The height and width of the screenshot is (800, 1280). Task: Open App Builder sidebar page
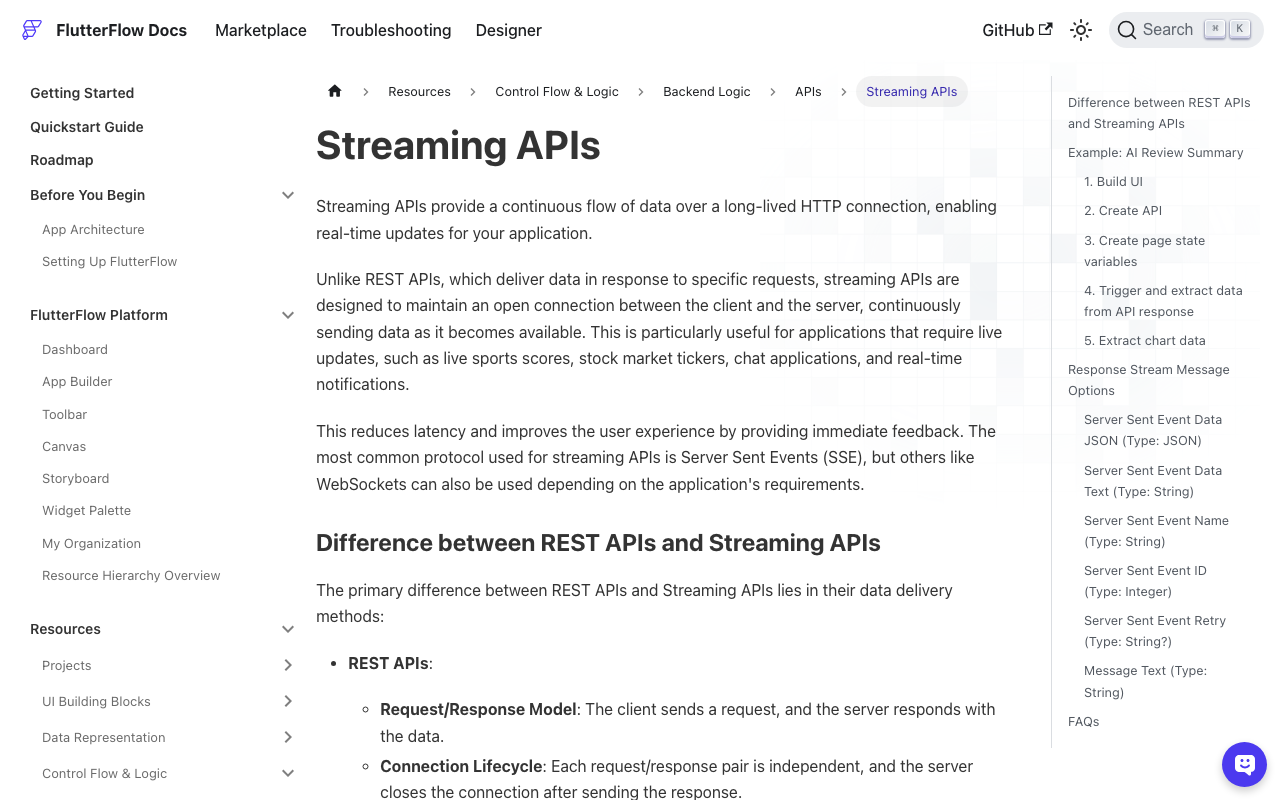[77, 381]
